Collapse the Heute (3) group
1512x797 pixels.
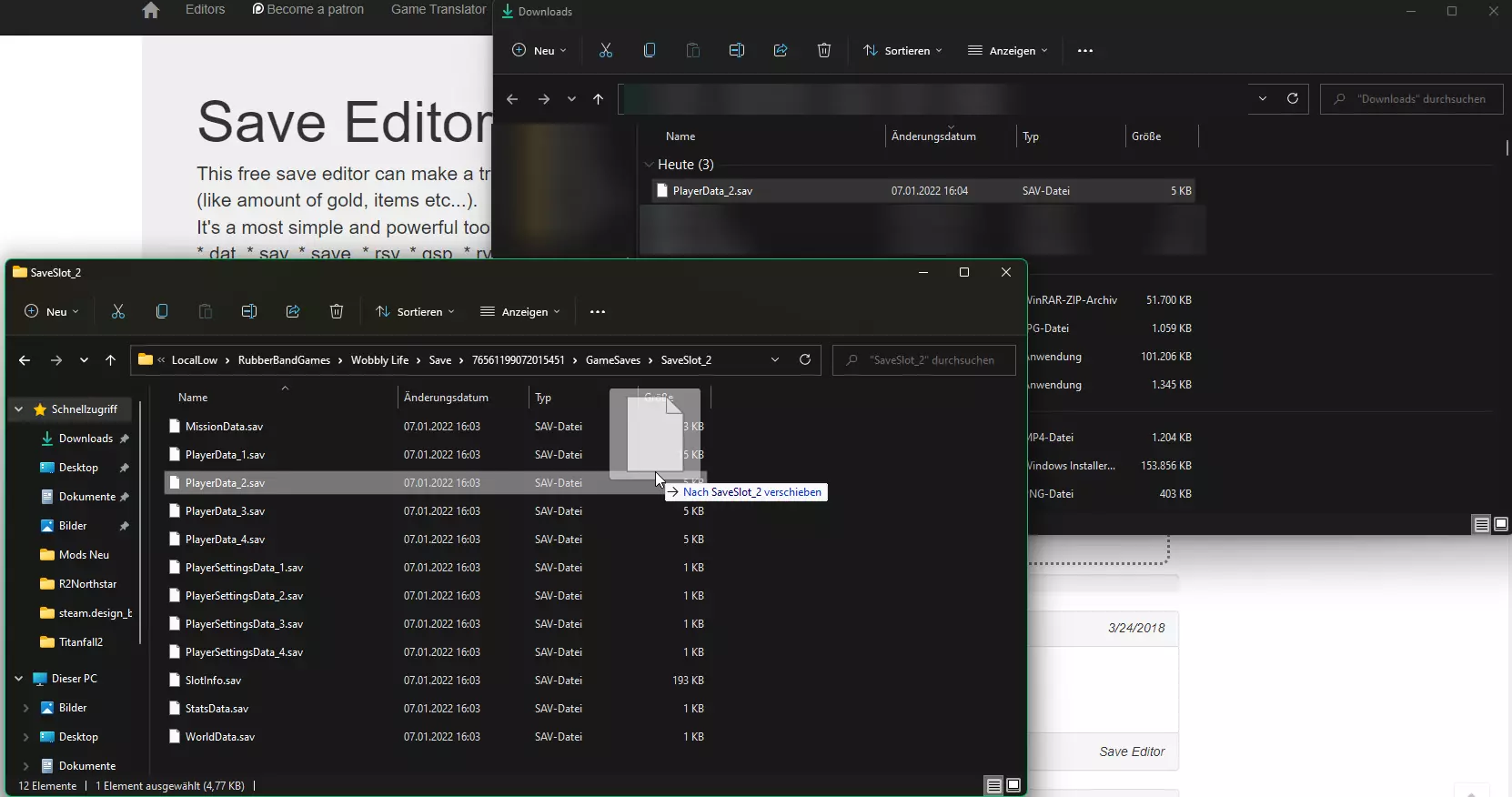coord(649,165)
